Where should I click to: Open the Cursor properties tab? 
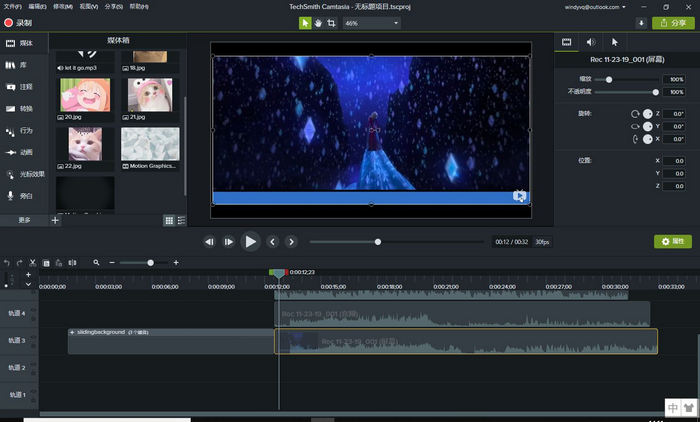(x=615, y=42)
